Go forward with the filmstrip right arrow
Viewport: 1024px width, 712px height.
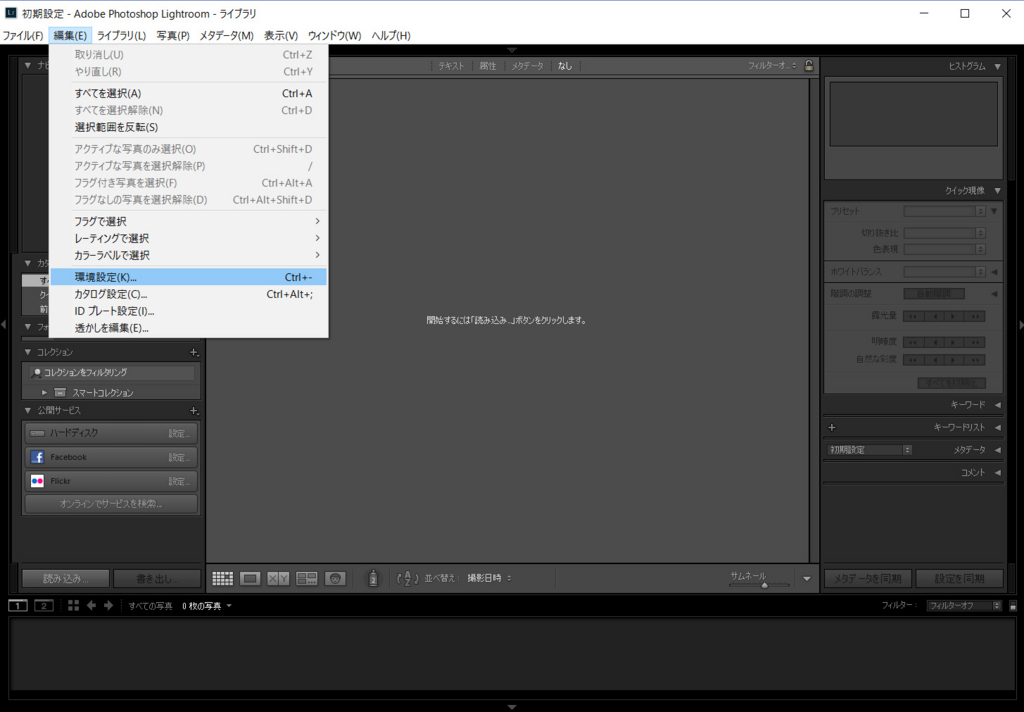pyautogui.click(x=108, y=606)
